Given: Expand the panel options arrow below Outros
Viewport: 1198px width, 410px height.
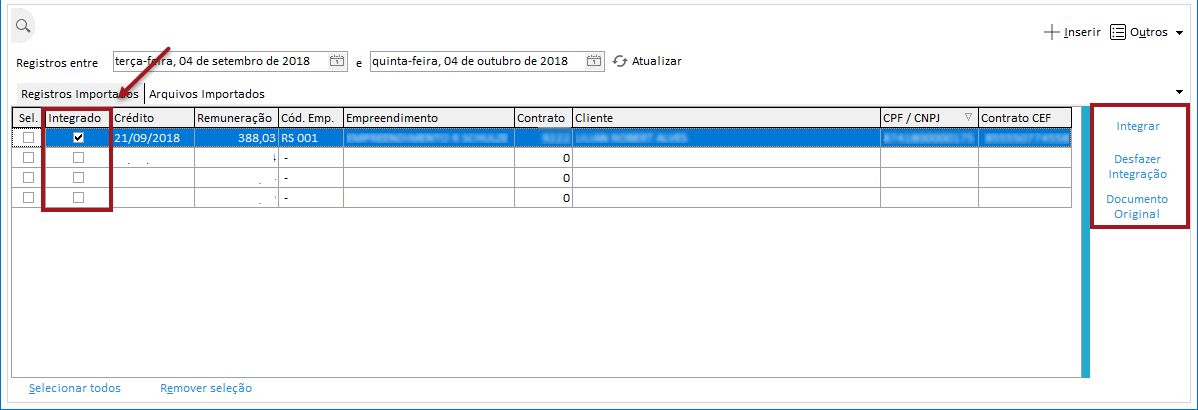Looking at the screenshot, I should pos(1180,92).
